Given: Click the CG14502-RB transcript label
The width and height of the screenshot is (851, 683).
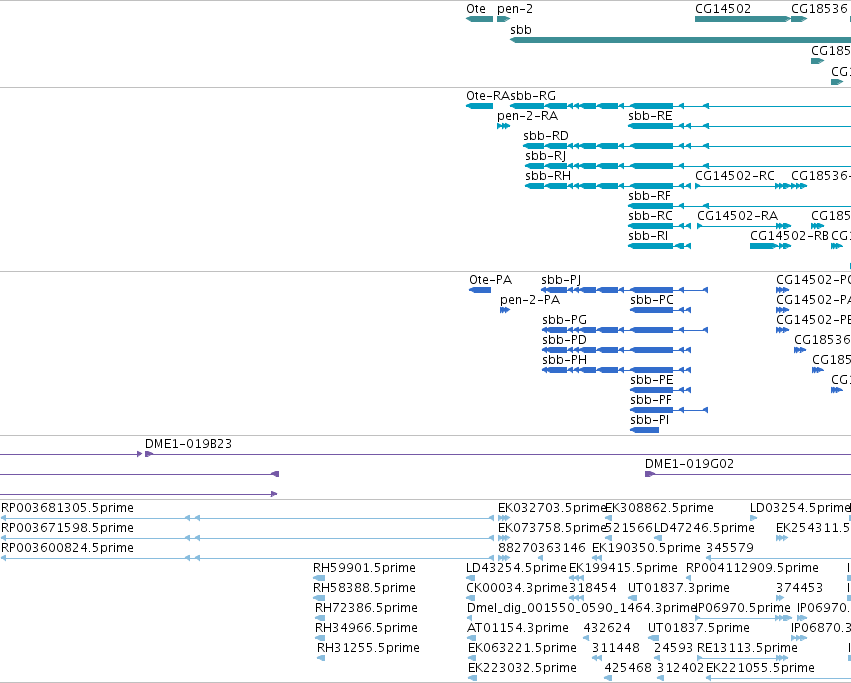Looking at the screenshot, I should pyautogui.click(x=789, y=236).
